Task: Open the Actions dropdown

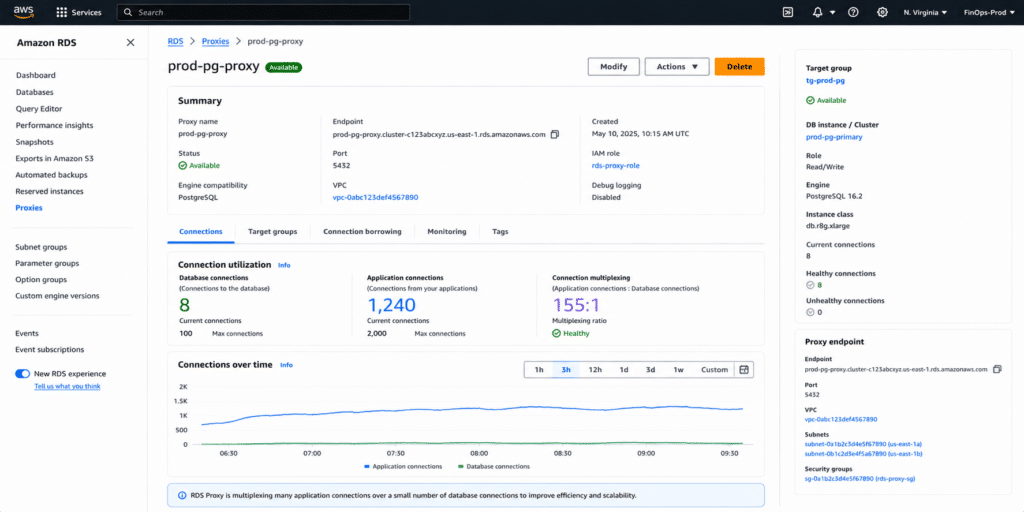Action: [x=677, y=67]
